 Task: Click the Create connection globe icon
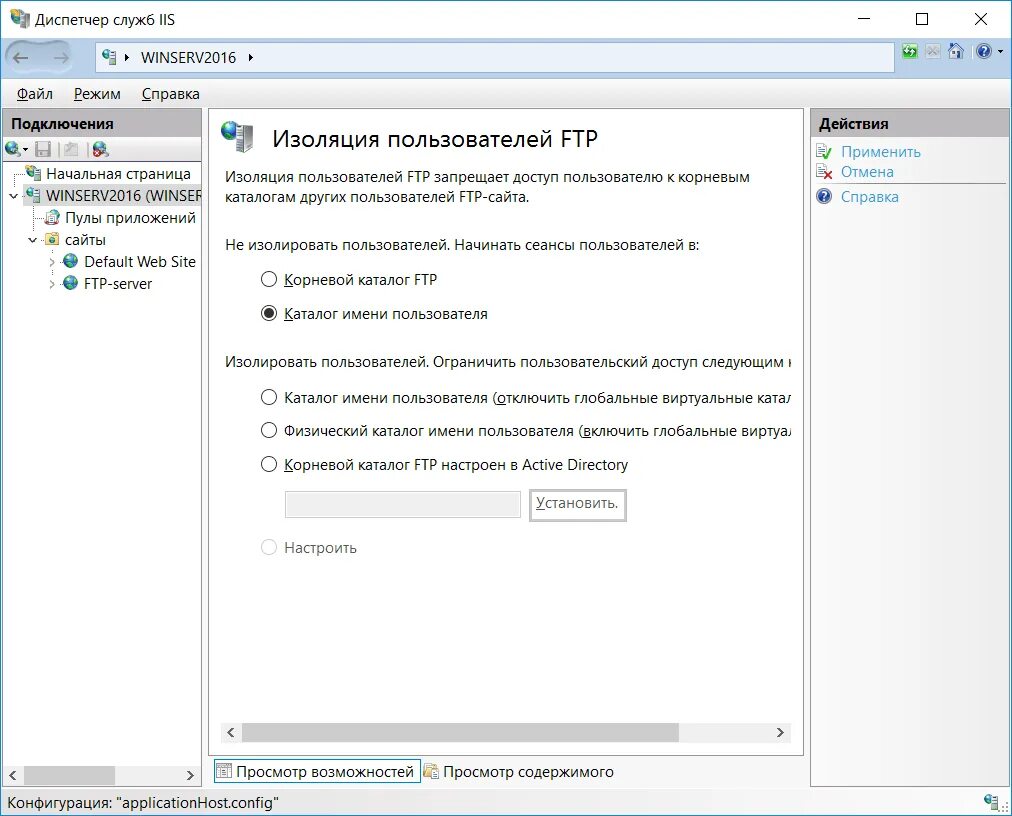click(12, 148)
